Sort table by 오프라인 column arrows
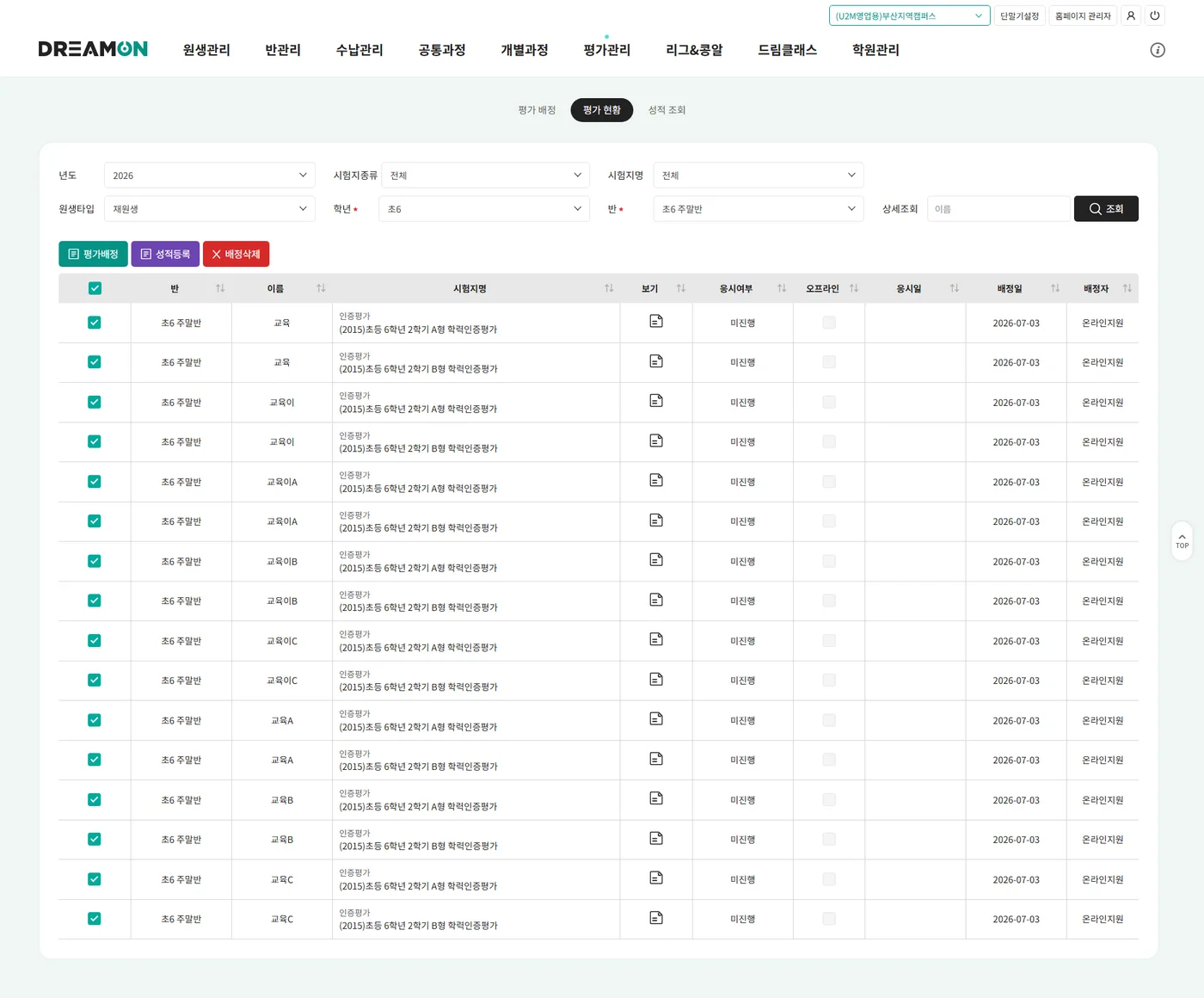This screenshot has height=998, width=1204. [854, 288]
